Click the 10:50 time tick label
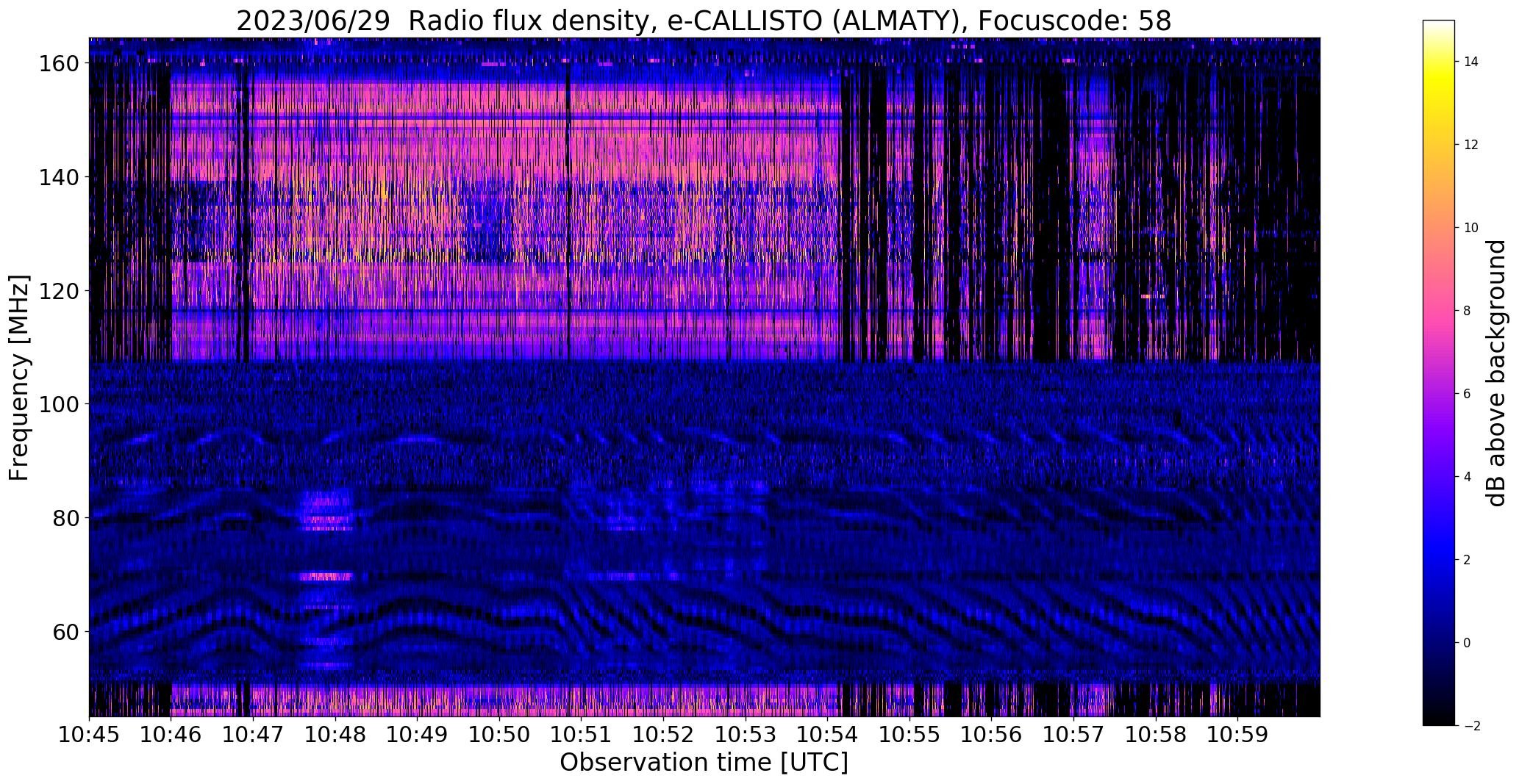1519x784 pixels. click(499, 735)
